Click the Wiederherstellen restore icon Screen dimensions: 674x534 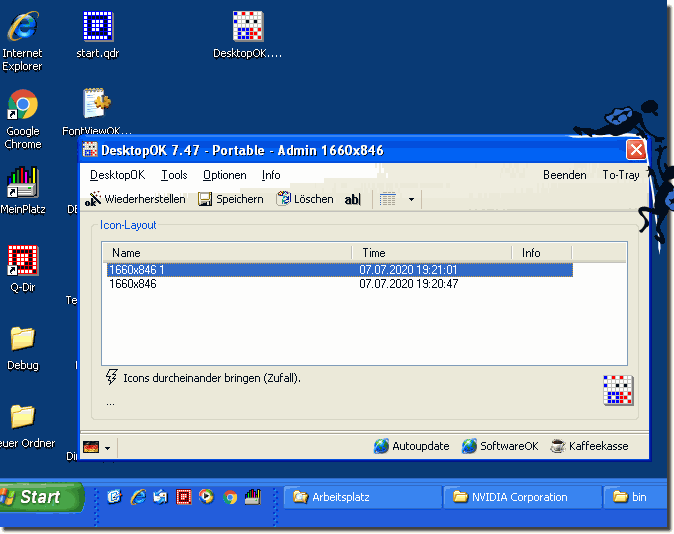click(92, 199)
